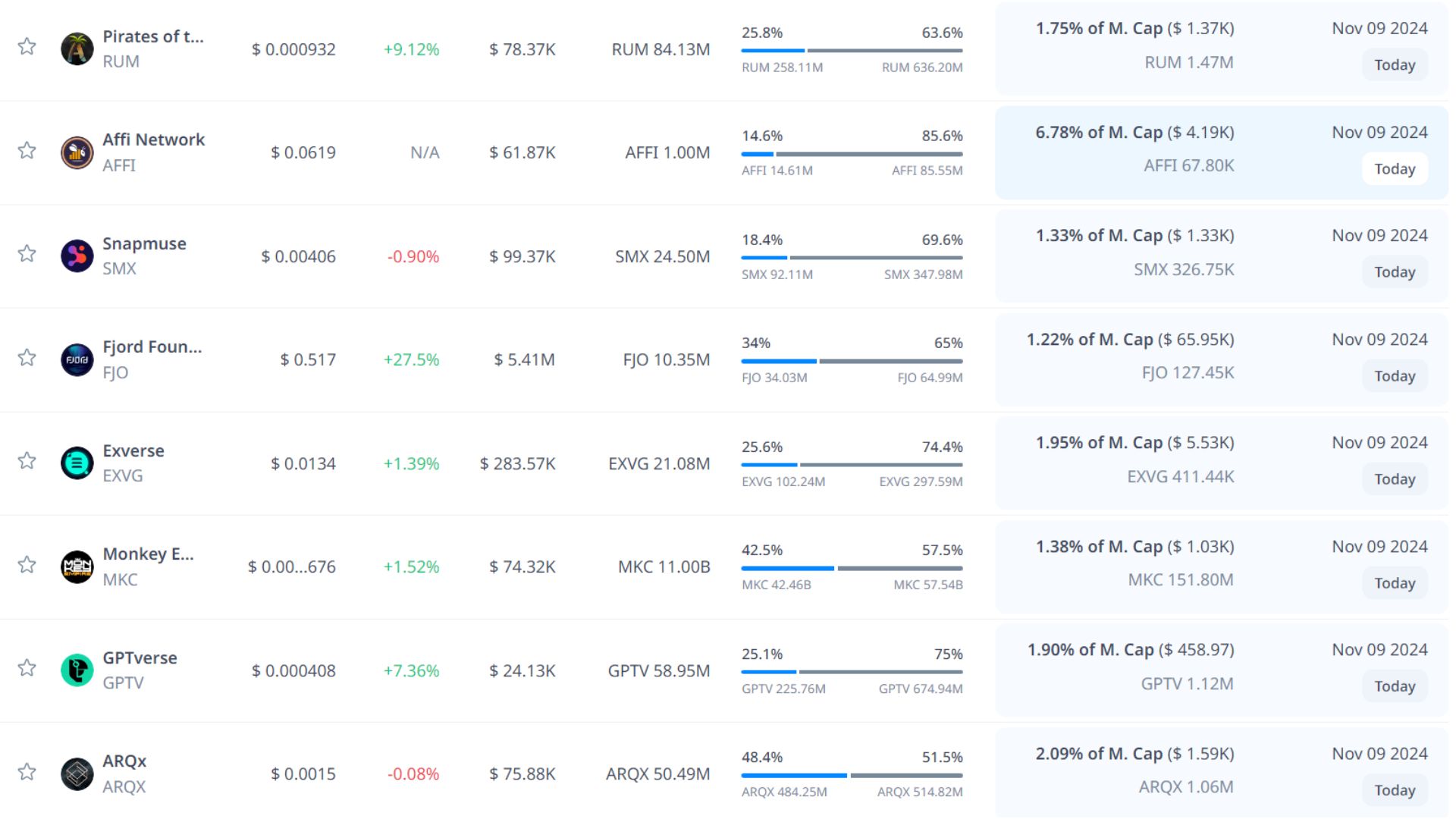Viewport: 1456px width, 819px height.
Task: Click the ARQx unlock progress bar
Action: (852, 775)
